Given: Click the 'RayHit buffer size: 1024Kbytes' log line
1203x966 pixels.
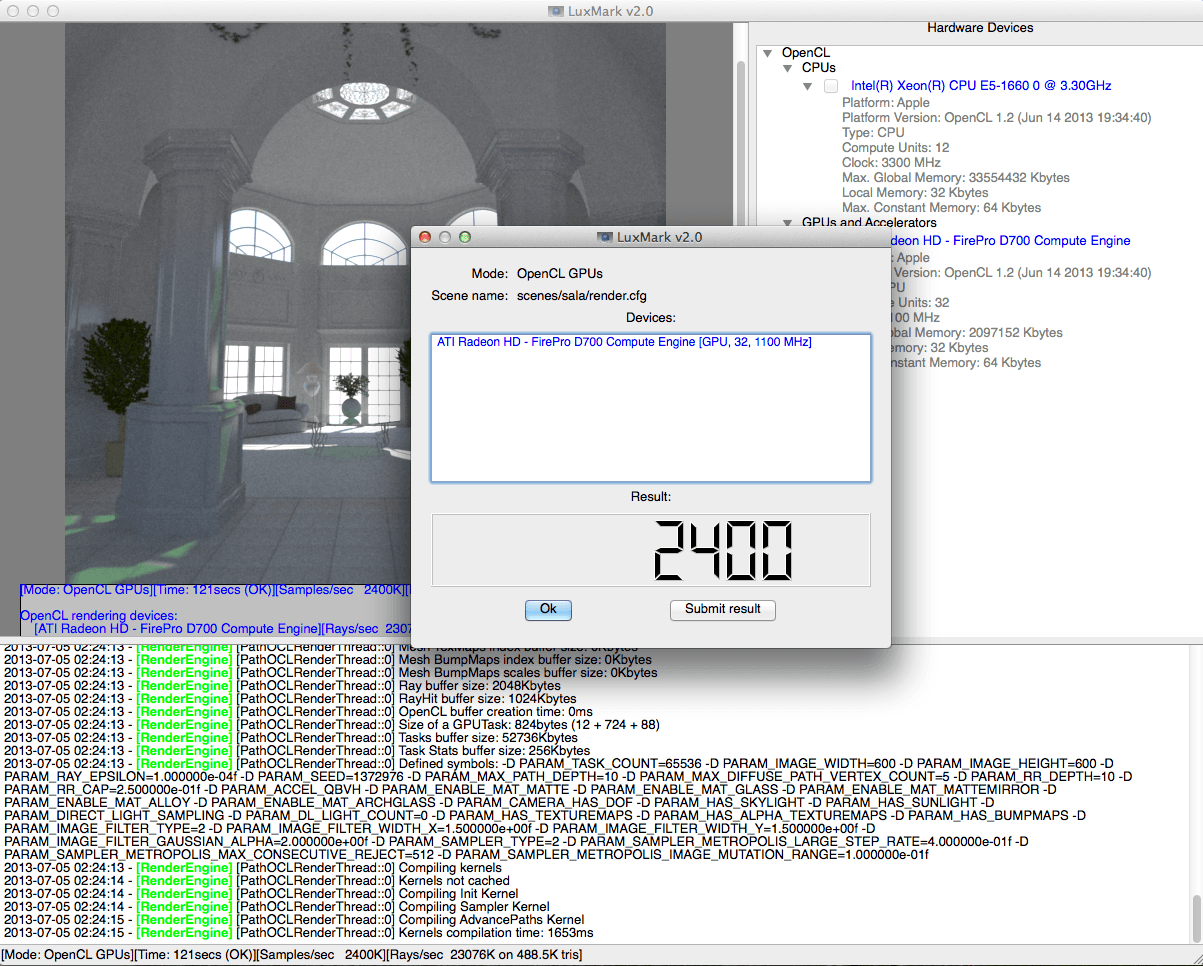Looking at the screenshot, I should click(x=292, y=699).
